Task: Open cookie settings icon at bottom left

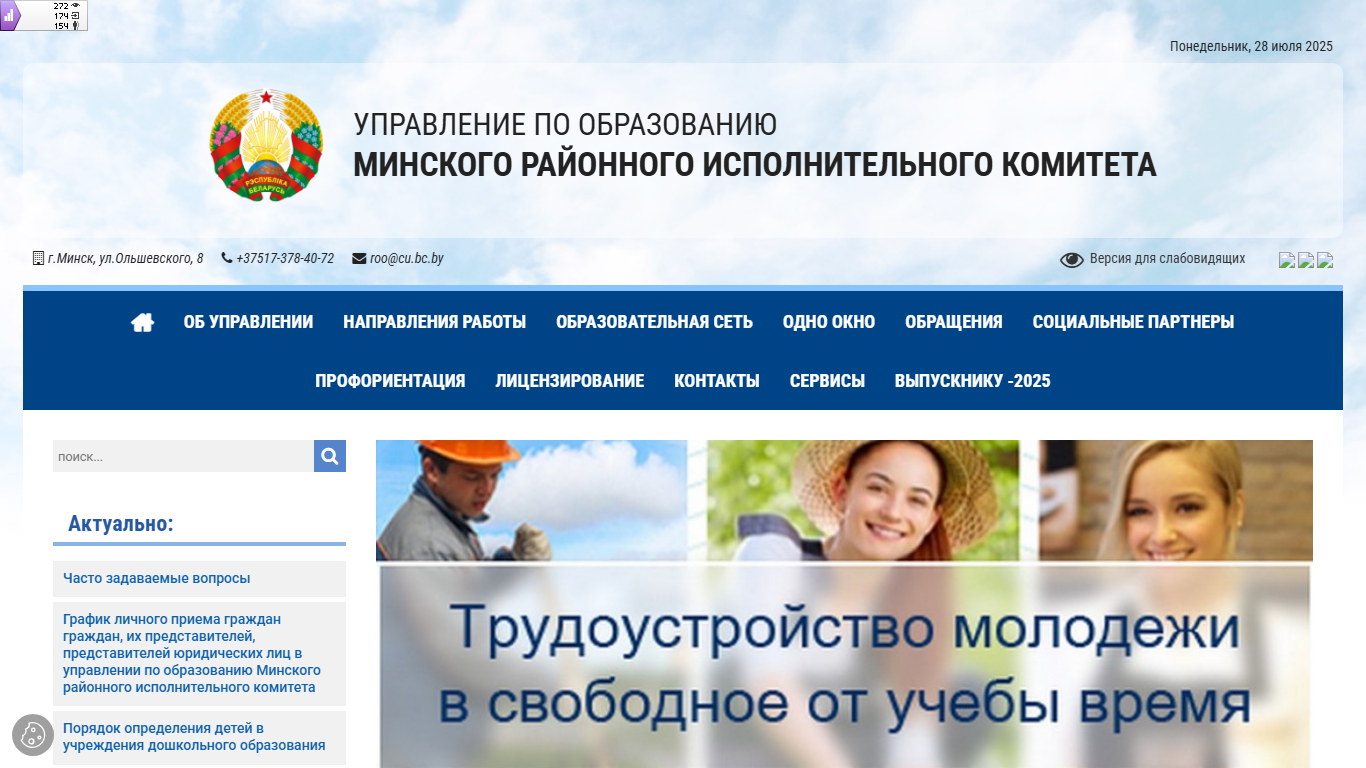Action: pos(33,735)
